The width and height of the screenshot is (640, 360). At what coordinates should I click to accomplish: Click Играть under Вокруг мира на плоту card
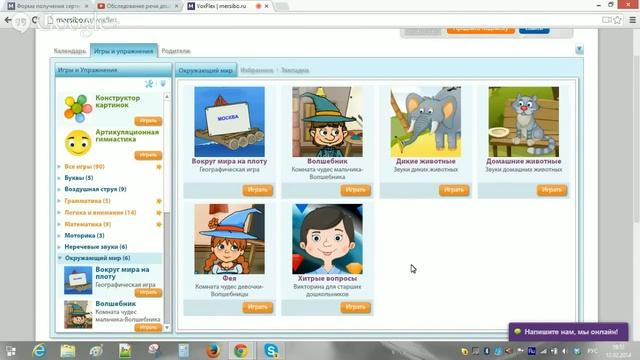coord(258,190)
